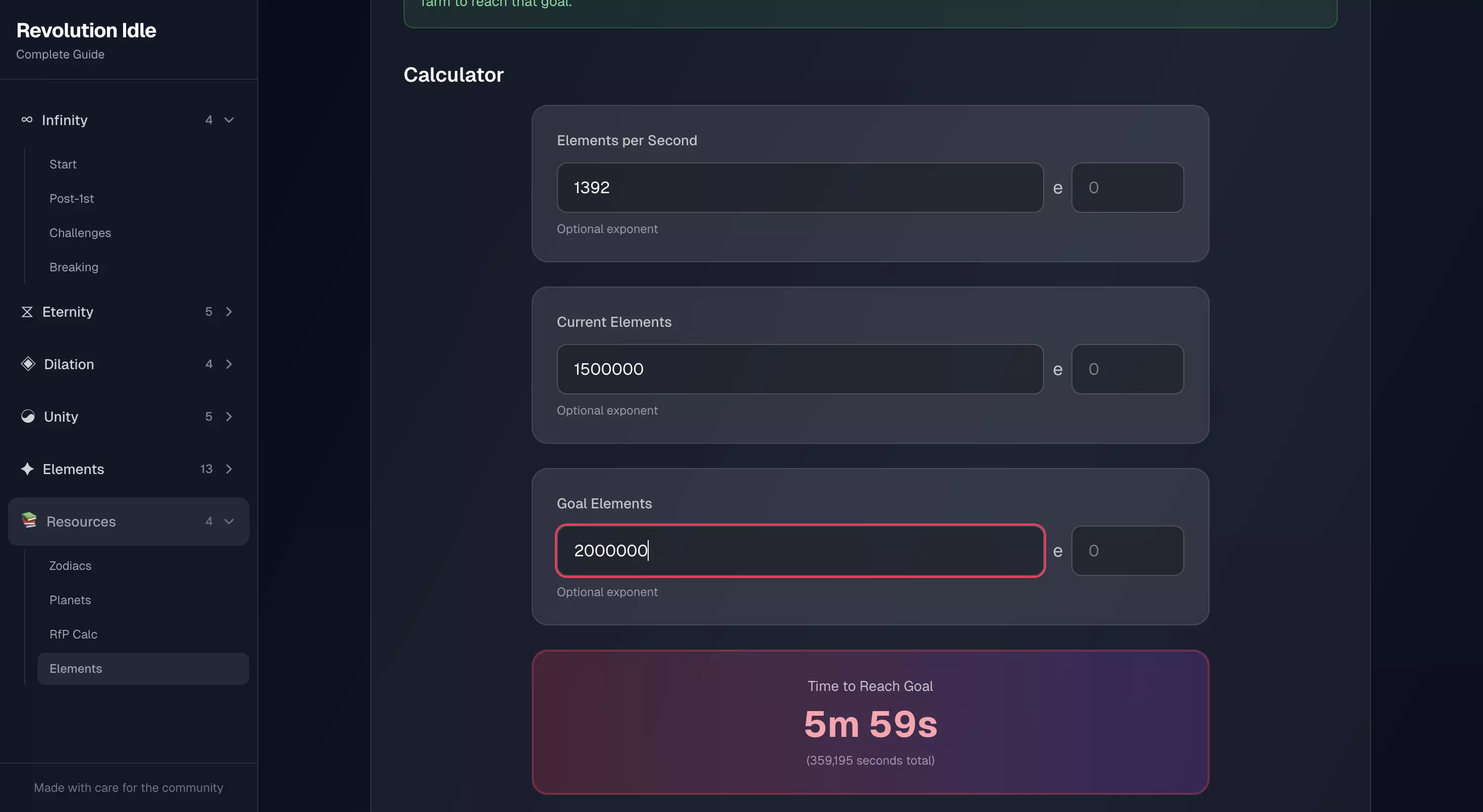
Task: Expand the Unity section chevron
Action: [x=229, y=417]
